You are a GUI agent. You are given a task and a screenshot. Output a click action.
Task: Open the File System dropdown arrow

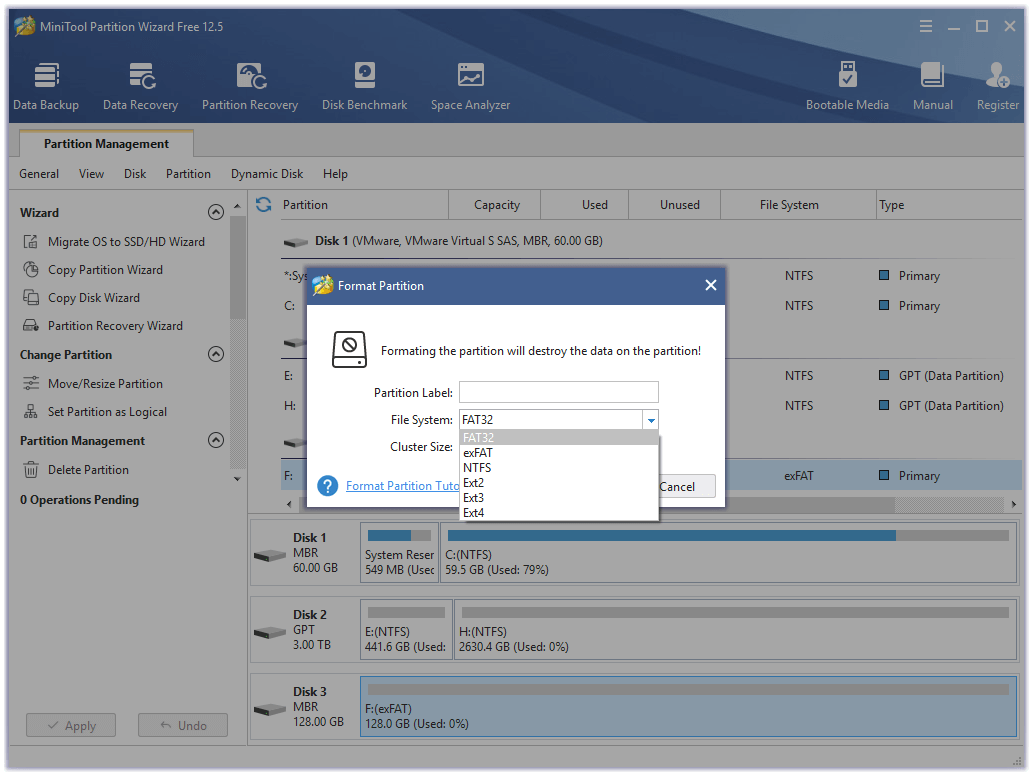coord(650,420)
